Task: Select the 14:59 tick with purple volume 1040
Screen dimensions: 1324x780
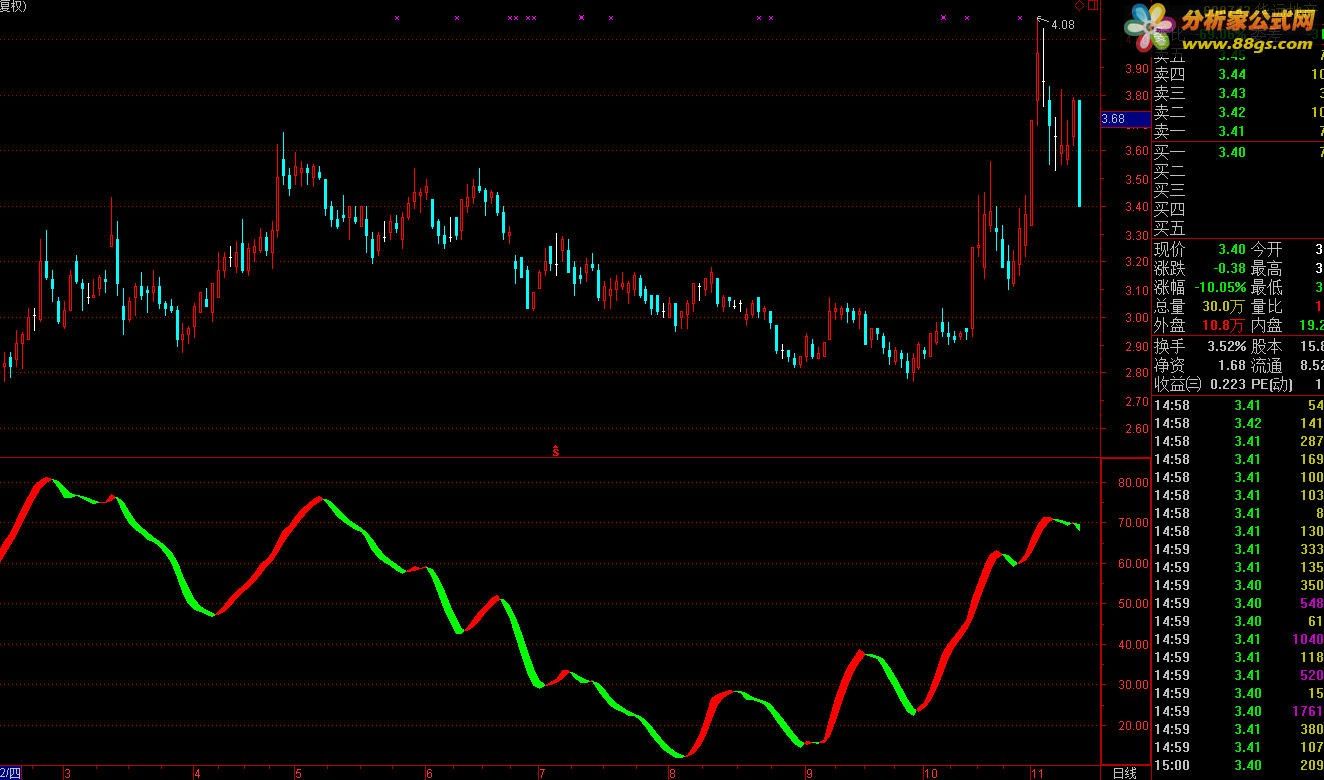Action: tap(1238, 640)
